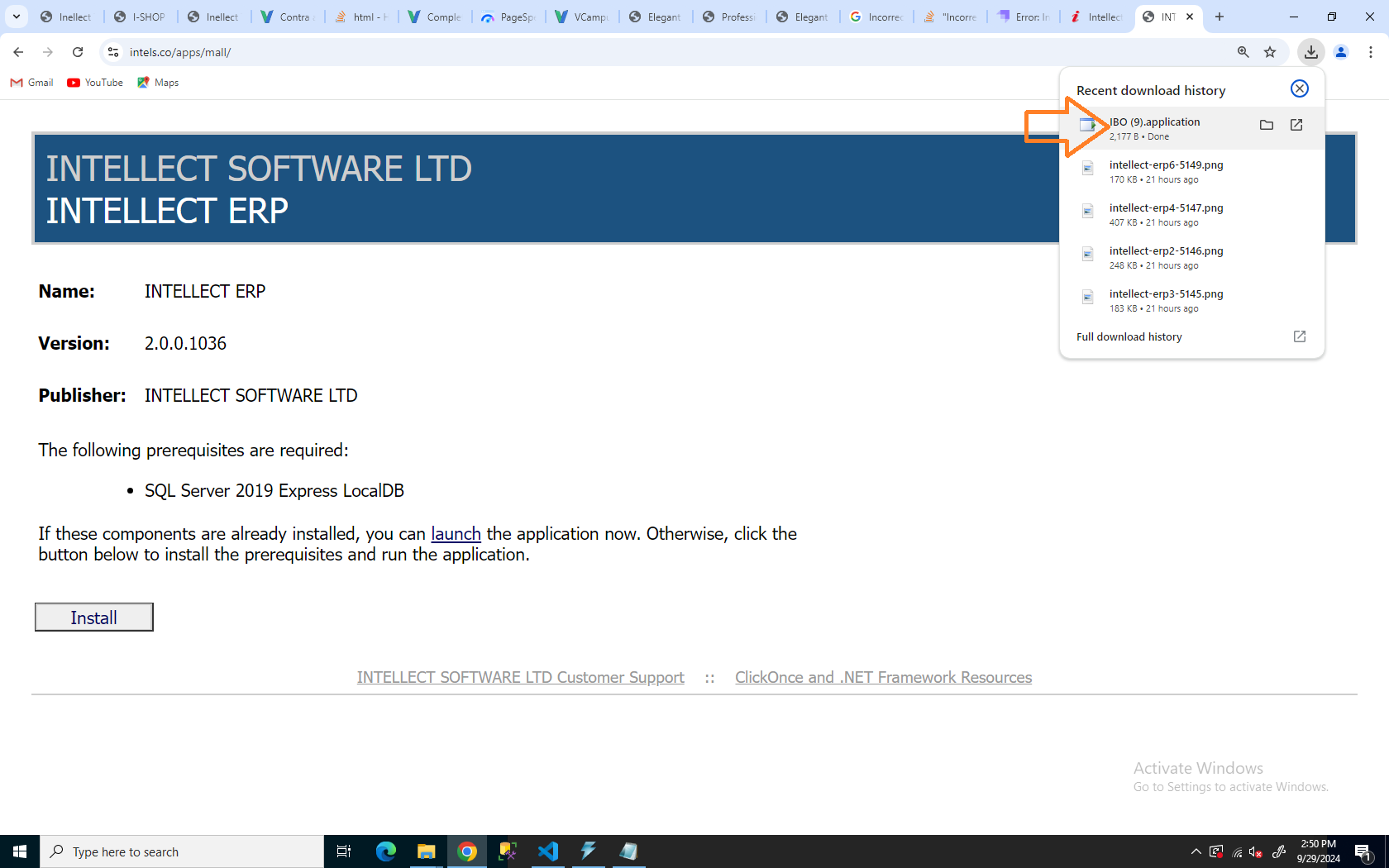1389x868 pixels.
Task: Open the YouTube bookmark
Action: click(x=95, y=83)
